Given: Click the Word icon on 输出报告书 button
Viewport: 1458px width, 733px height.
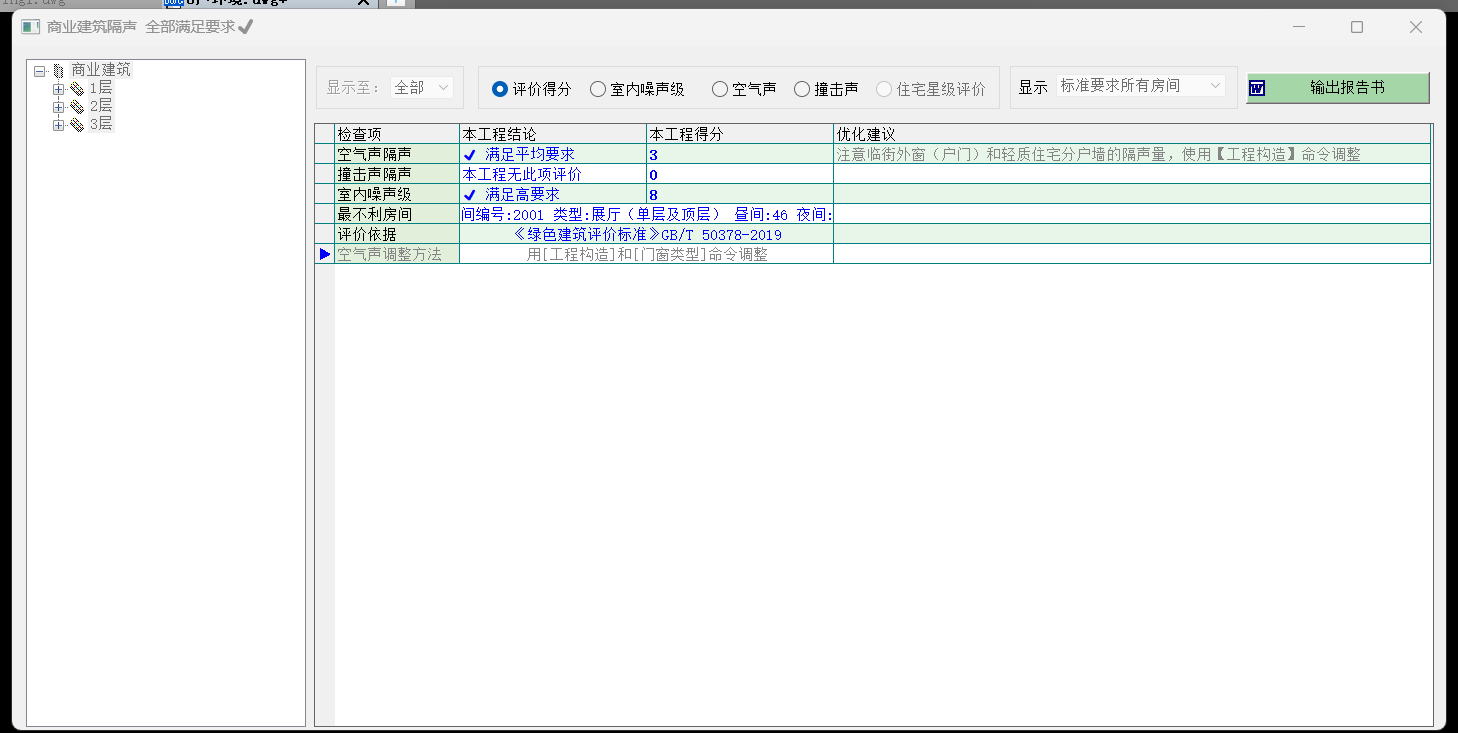Looking at the screenshot, I should click(1257, 88).
